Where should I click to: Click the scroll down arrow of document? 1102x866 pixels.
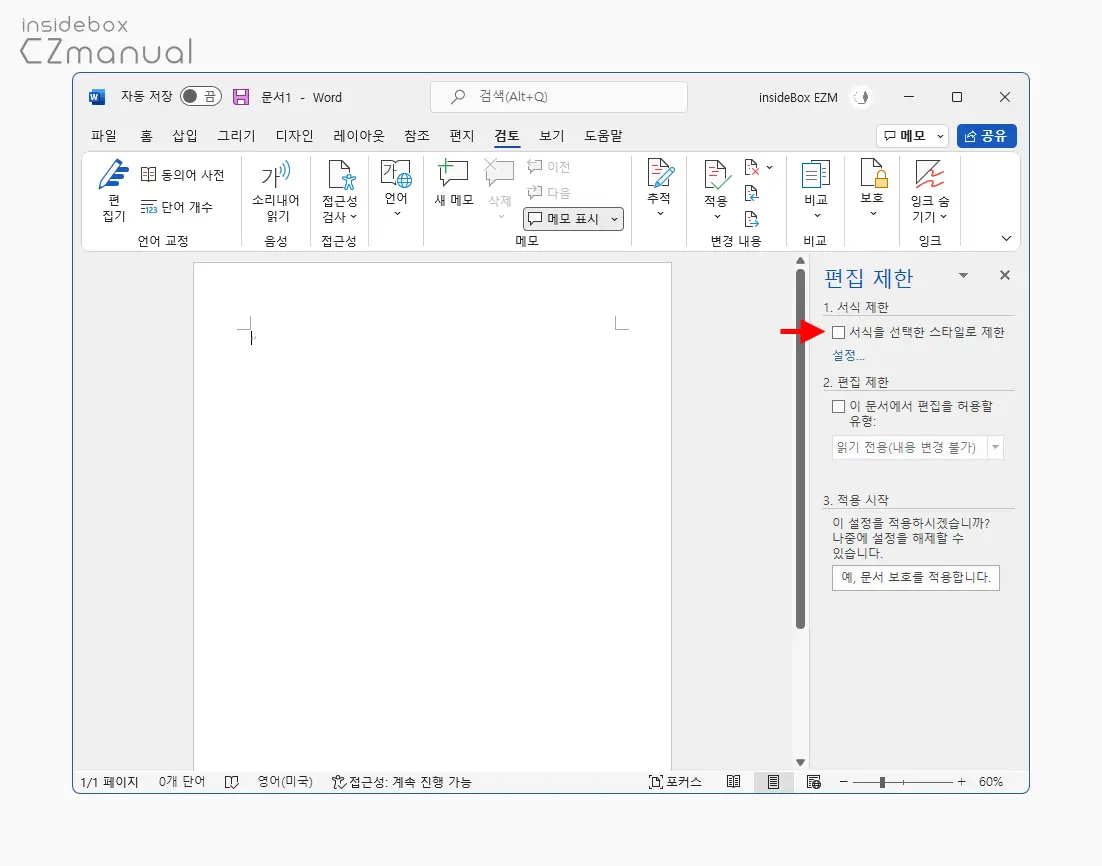click(800, 763)
